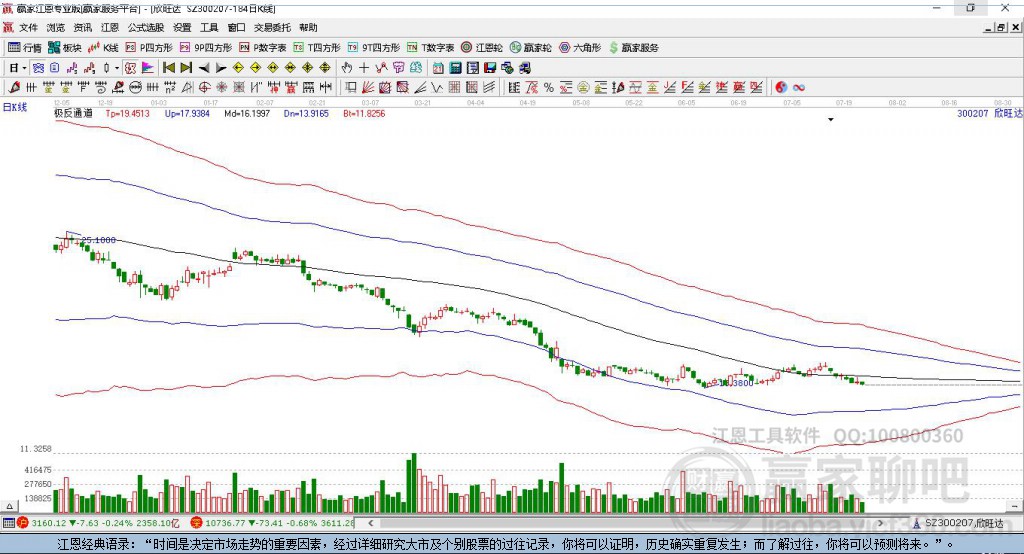Expand the candlestick style dropdown arrow

click(x=117, y=68)
